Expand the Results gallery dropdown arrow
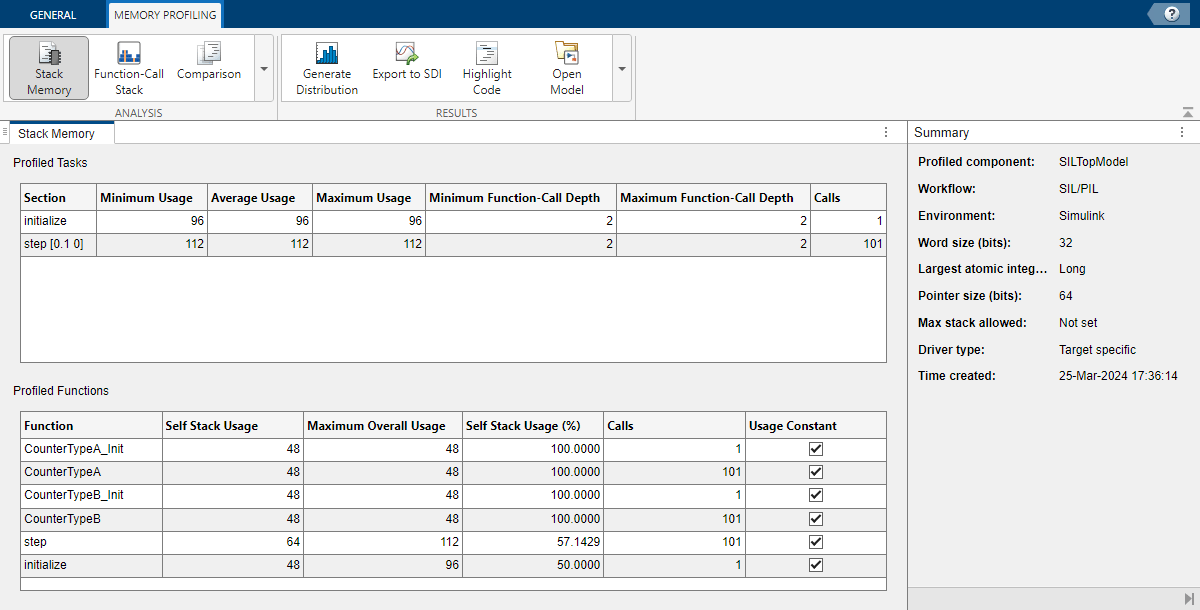This screenshot has height=610, width=1200. tap(622, 69)
